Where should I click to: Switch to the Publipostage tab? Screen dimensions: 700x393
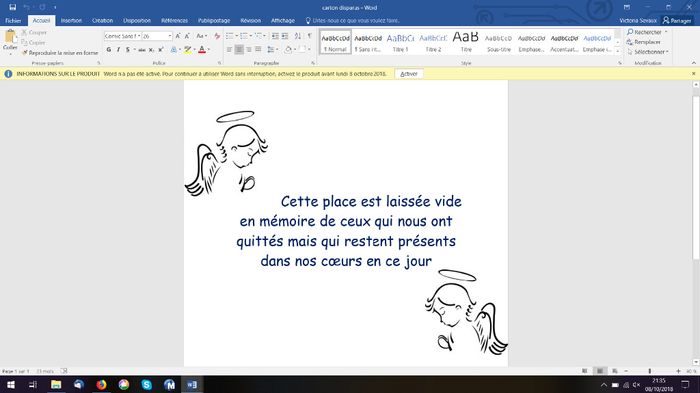point(214,21)
